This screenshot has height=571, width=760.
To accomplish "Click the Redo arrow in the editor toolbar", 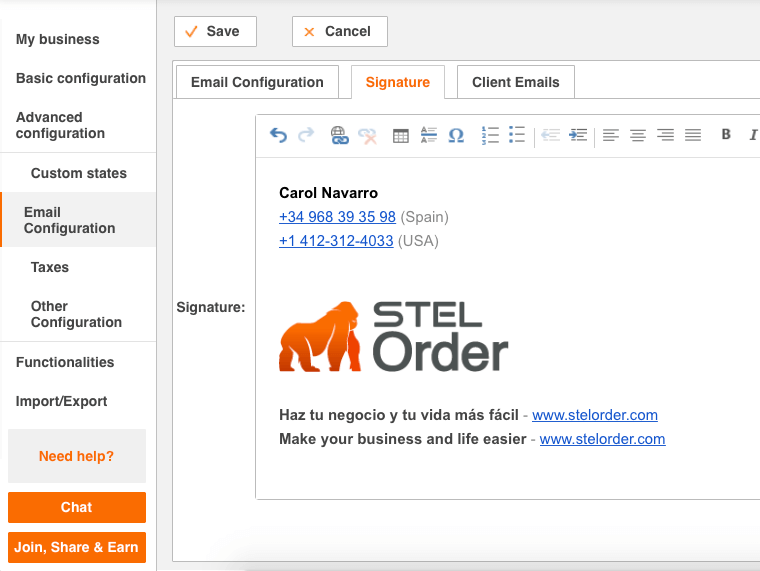I will (306, 135).
